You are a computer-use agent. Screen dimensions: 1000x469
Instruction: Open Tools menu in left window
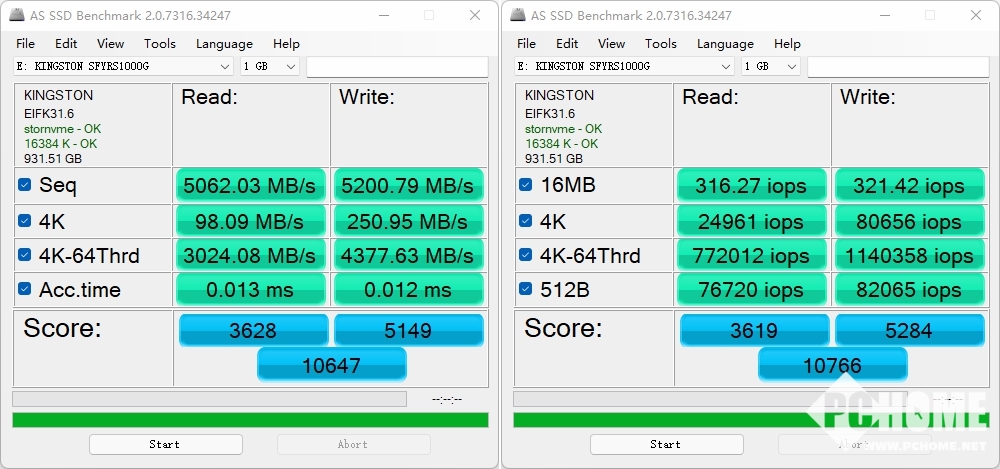tap(159, 43)
